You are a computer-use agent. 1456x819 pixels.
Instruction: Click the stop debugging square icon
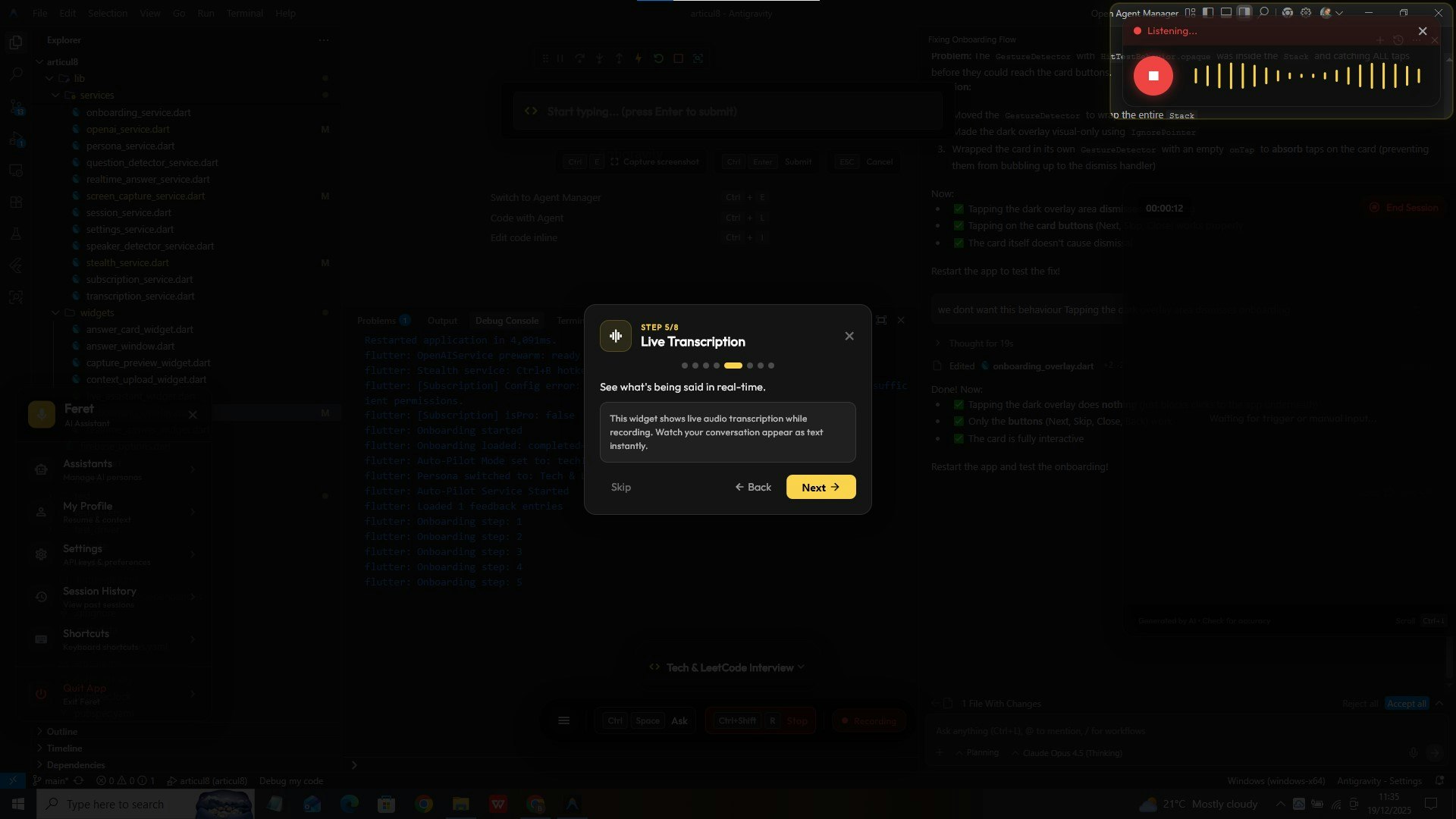[678, 58]
